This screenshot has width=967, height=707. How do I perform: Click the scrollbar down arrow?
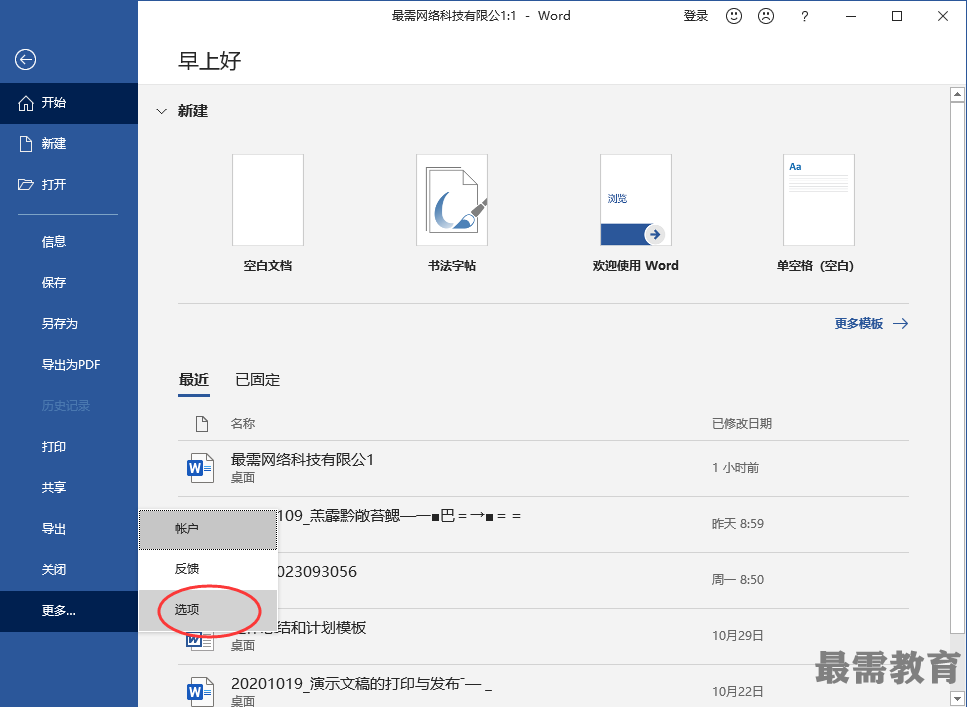click(x=957, y=700)
